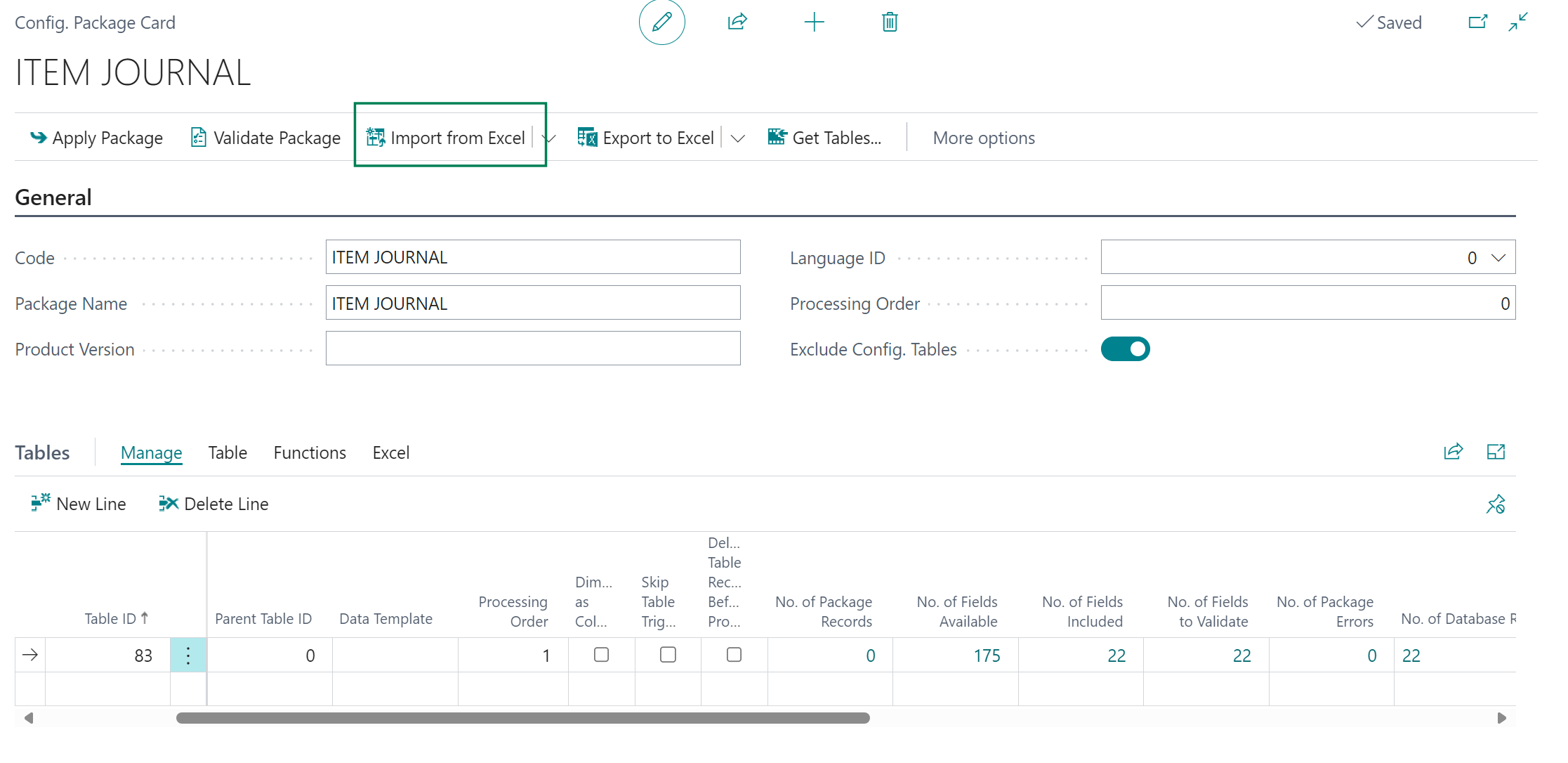Open the Manage tab in Tables
1568x763 pixels.
tap(151, 453)
